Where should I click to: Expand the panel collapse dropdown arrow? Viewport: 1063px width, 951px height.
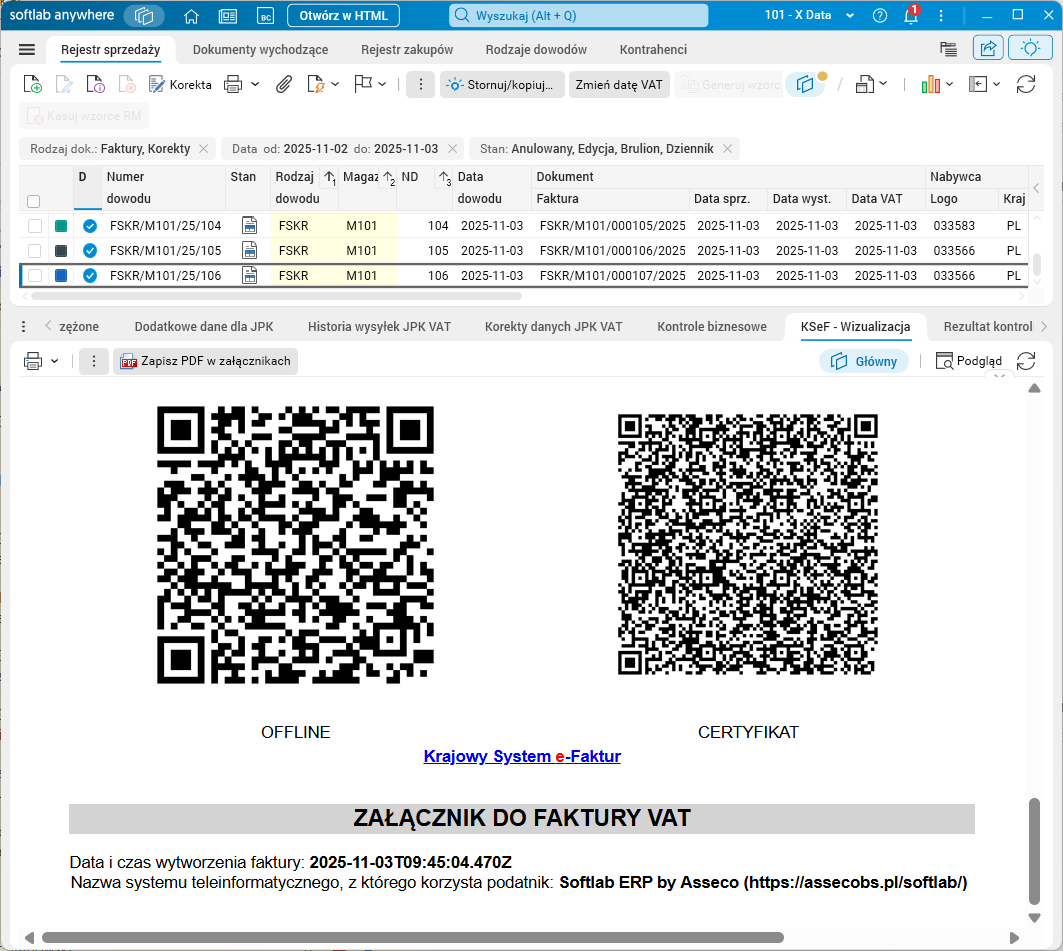pyautogui.click(x=997, y=84)
